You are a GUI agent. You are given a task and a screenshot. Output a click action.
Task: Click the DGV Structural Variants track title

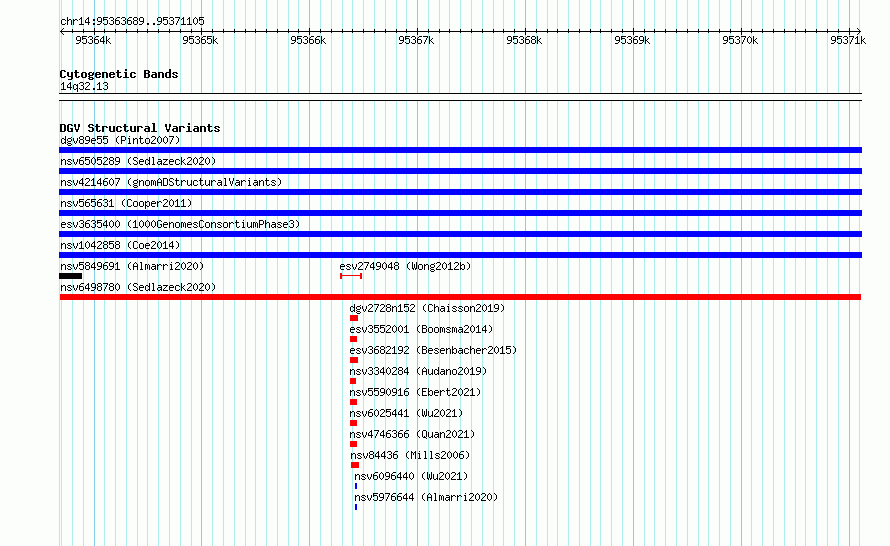(140, 128)
